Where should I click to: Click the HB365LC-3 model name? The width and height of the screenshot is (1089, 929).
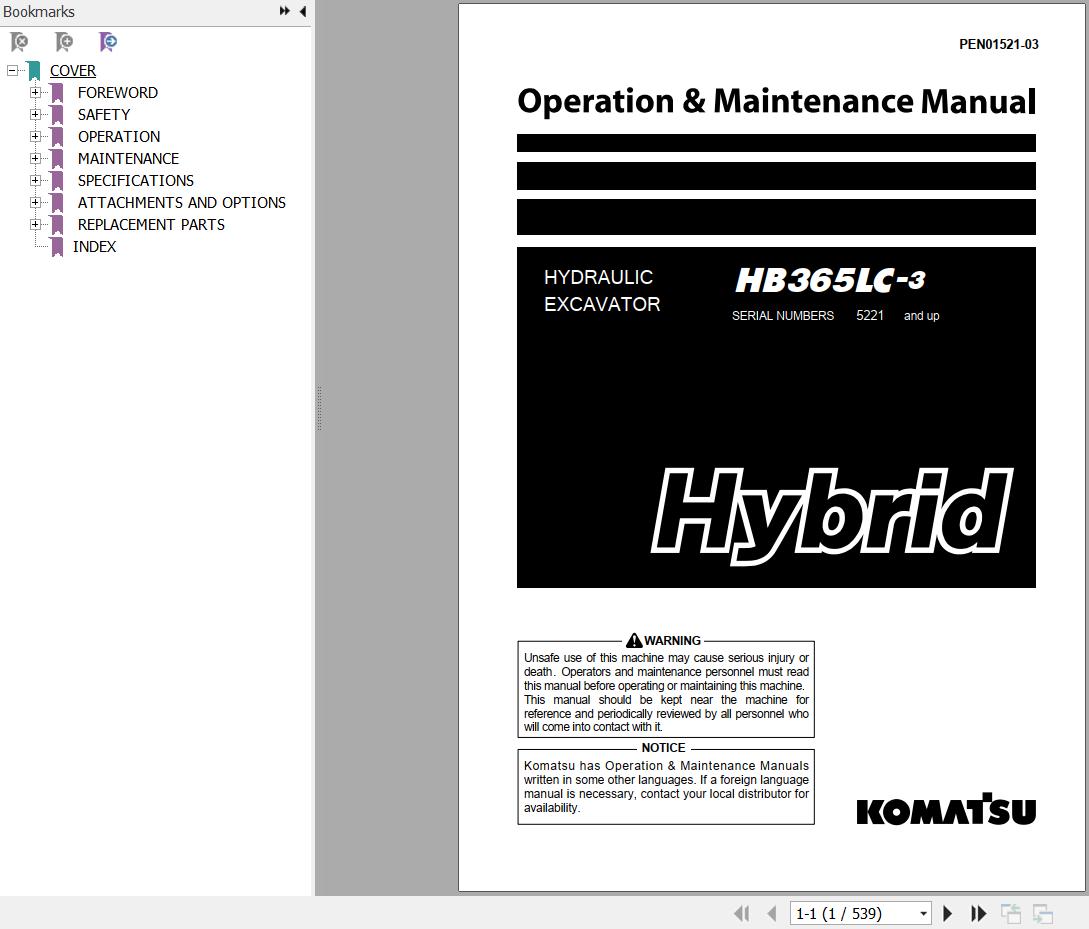[831, 281]
